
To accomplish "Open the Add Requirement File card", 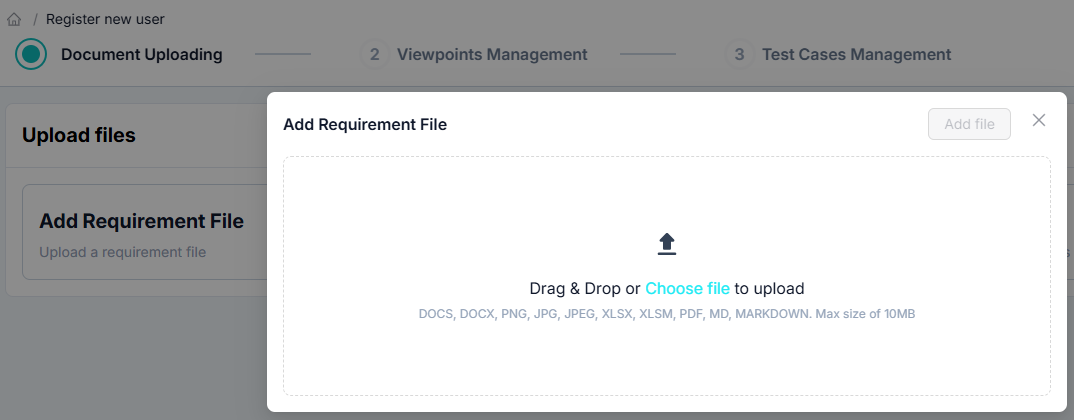I will [145, 232].
